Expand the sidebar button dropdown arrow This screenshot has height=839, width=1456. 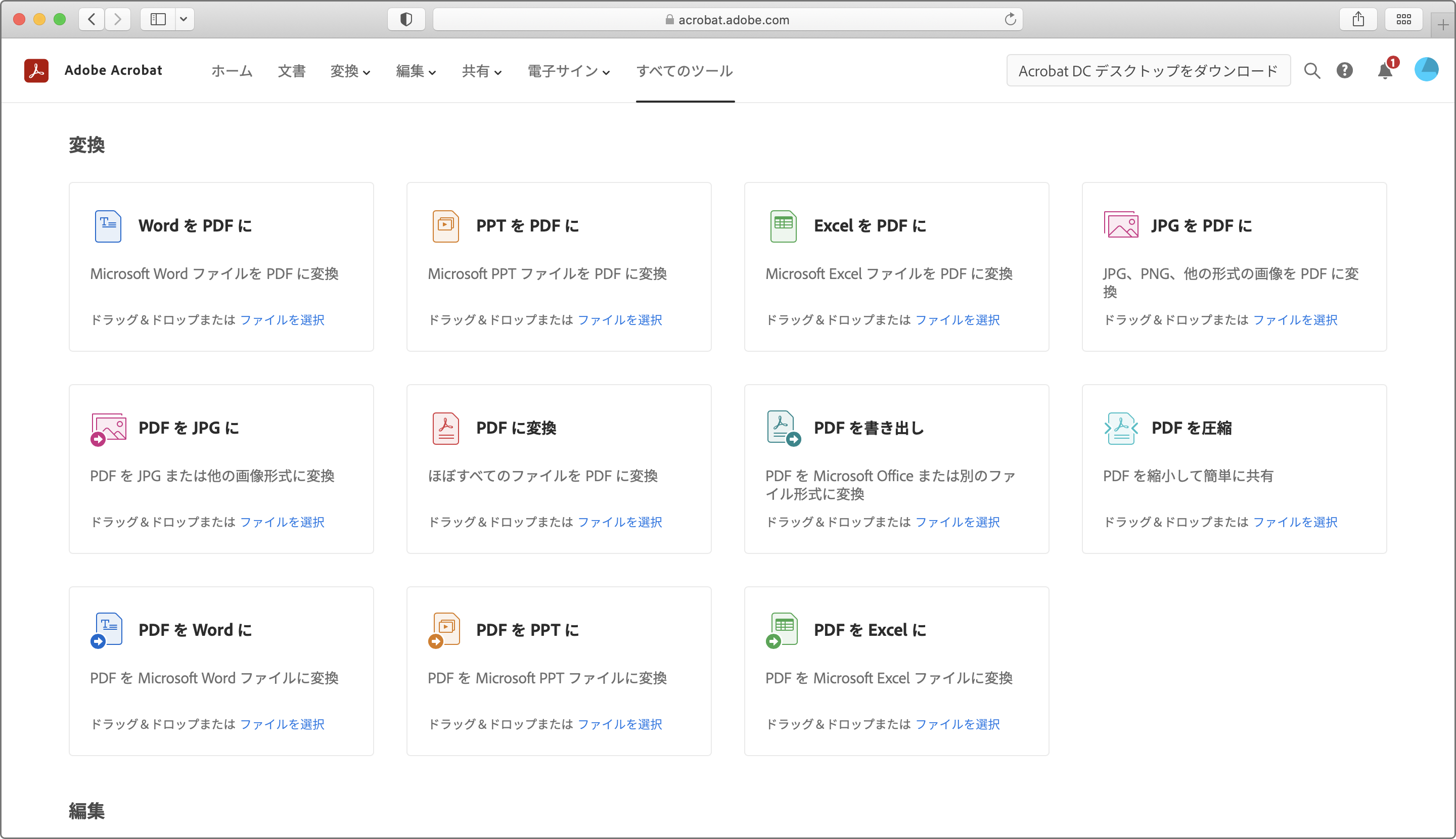[x=184, y=20]
